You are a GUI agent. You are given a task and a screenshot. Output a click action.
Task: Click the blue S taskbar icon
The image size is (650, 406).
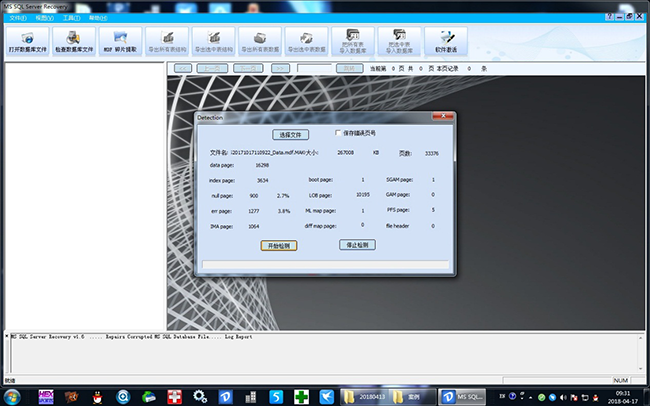pyautogui.click(x=276, y=397)
